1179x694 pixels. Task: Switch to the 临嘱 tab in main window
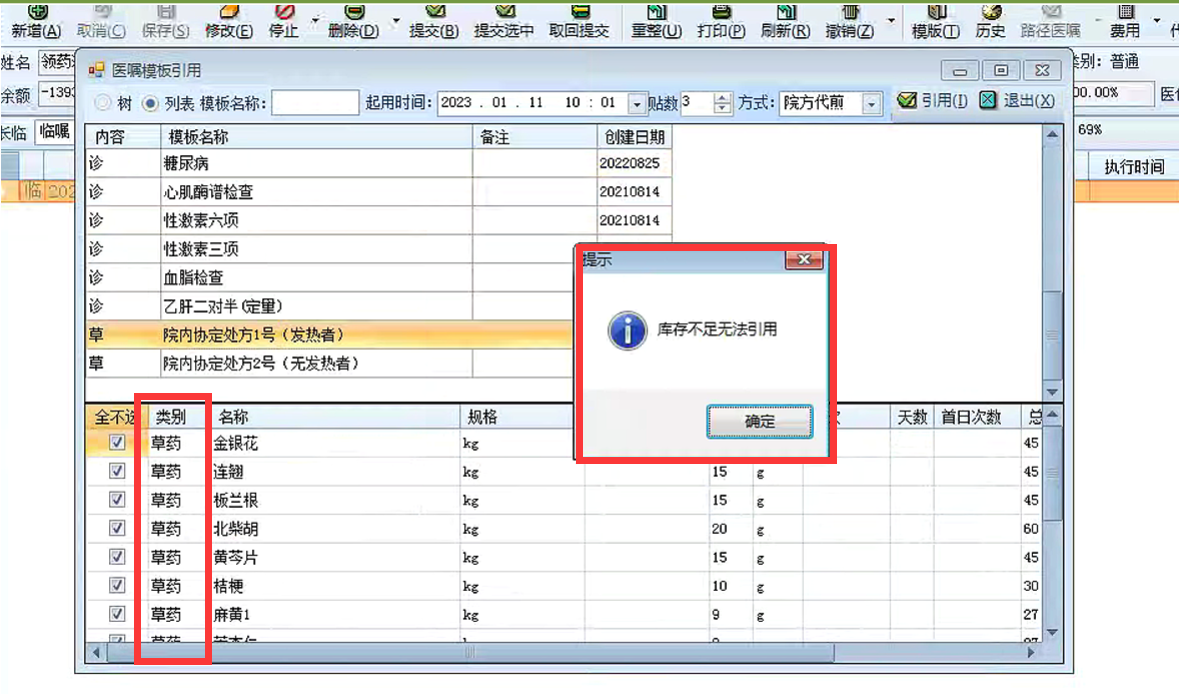coord(55,132)
